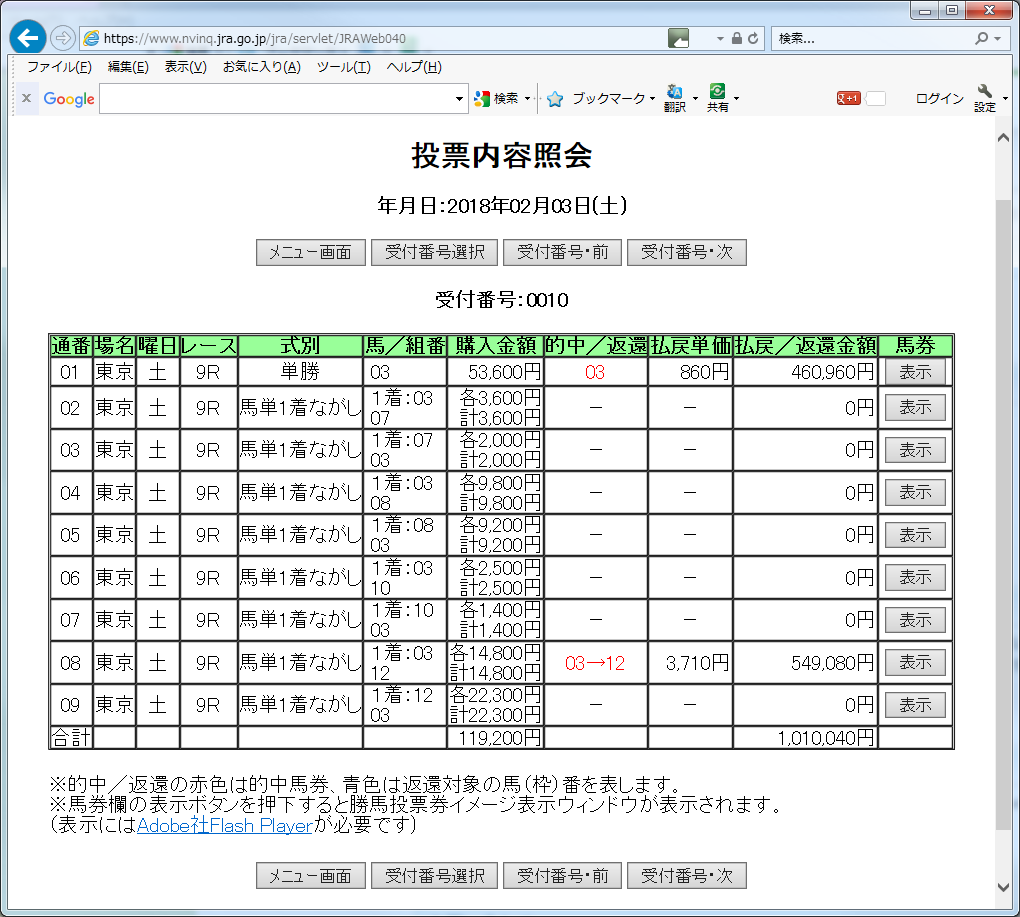This screenshot has width=1020, height=917.
Task: Open the 設定 wrench settings icon
Action: click(x=985, y=98)
